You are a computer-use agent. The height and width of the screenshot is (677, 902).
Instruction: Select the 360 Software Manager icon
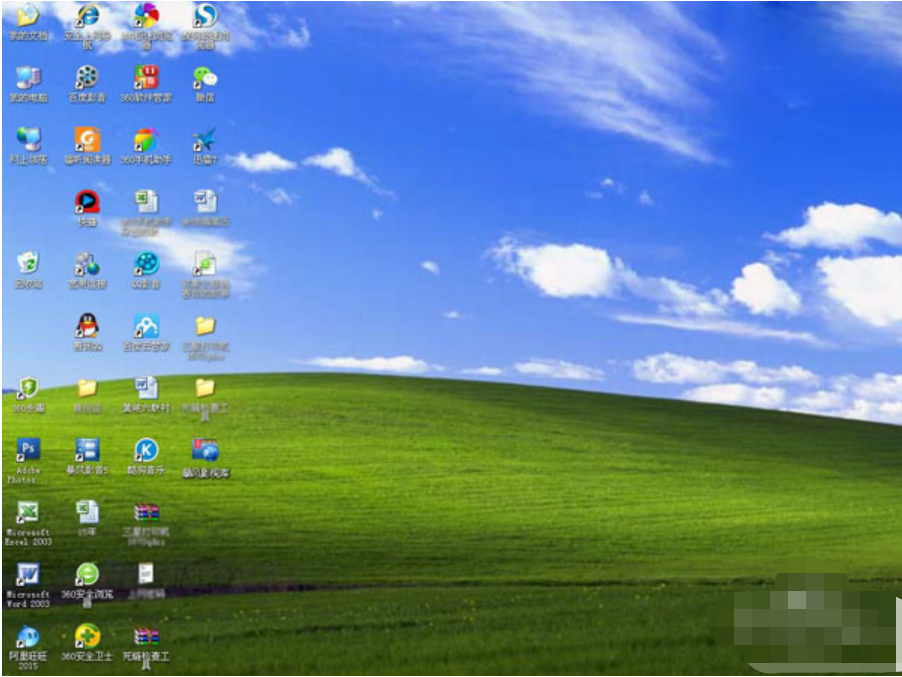pos(146,78)
